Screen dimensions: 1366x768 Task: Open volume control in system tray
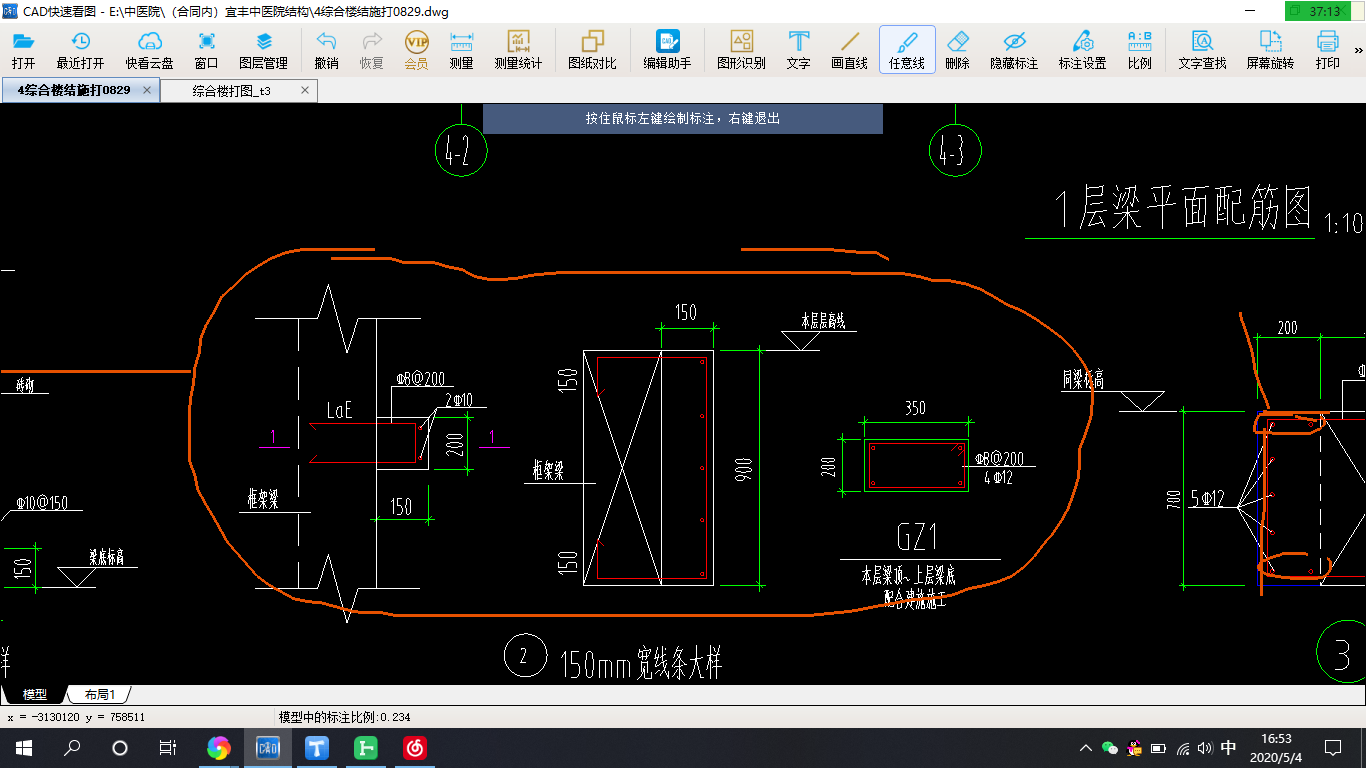1206,748
